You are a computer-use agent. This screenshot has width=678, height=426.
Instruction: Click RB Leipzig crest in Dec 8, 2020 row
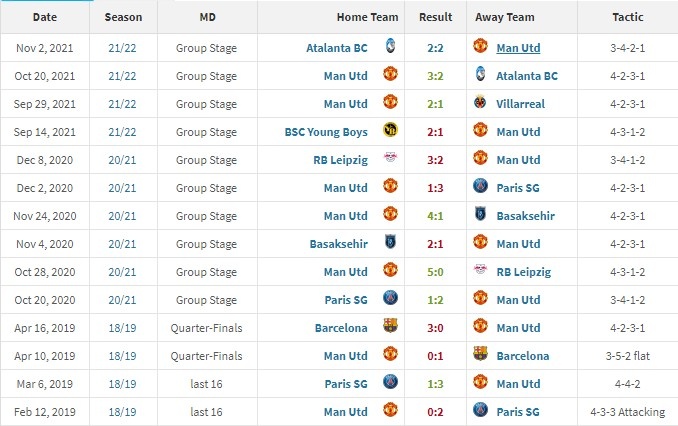pos(390,157)
